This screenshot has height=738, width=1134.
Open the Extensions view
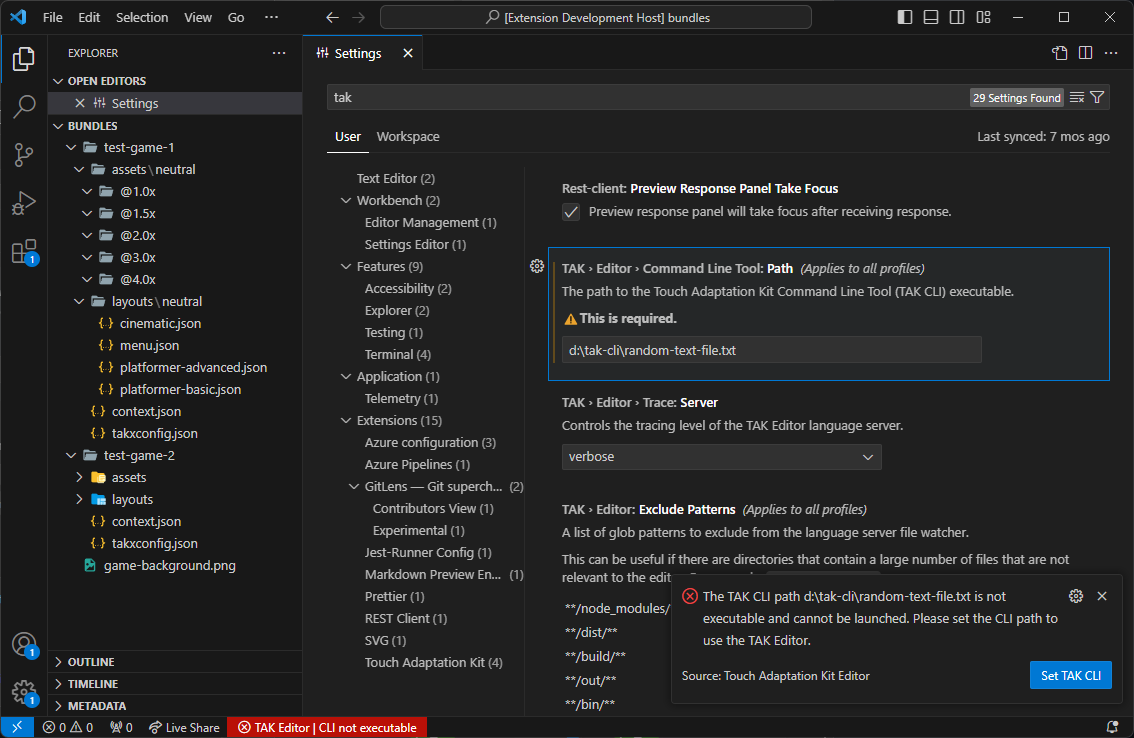tap(24, 252)
